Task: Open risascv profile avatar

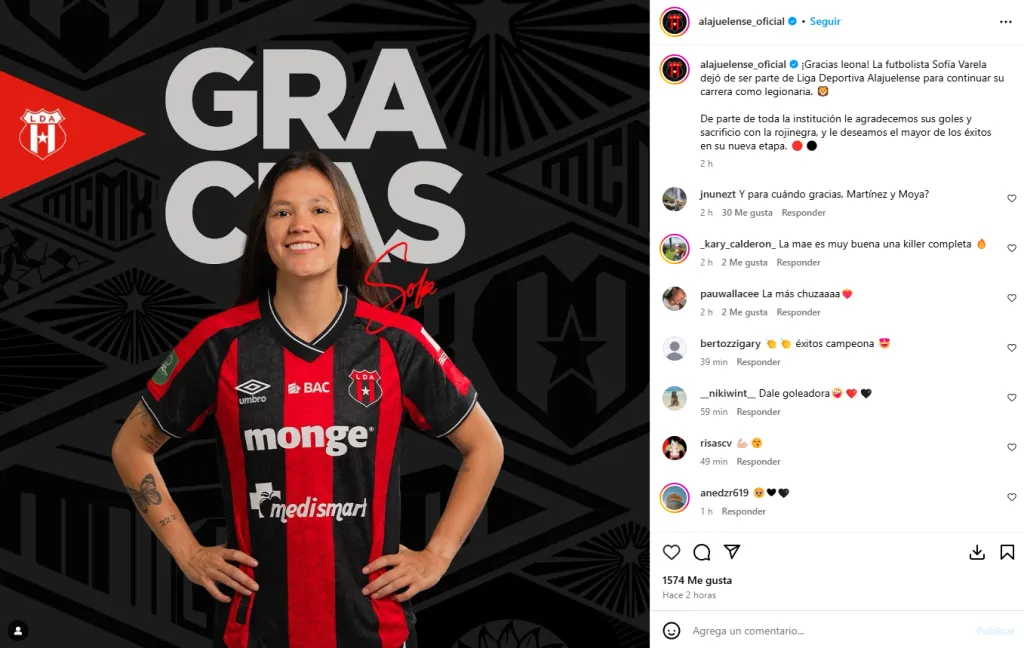Action: point(675,448)
